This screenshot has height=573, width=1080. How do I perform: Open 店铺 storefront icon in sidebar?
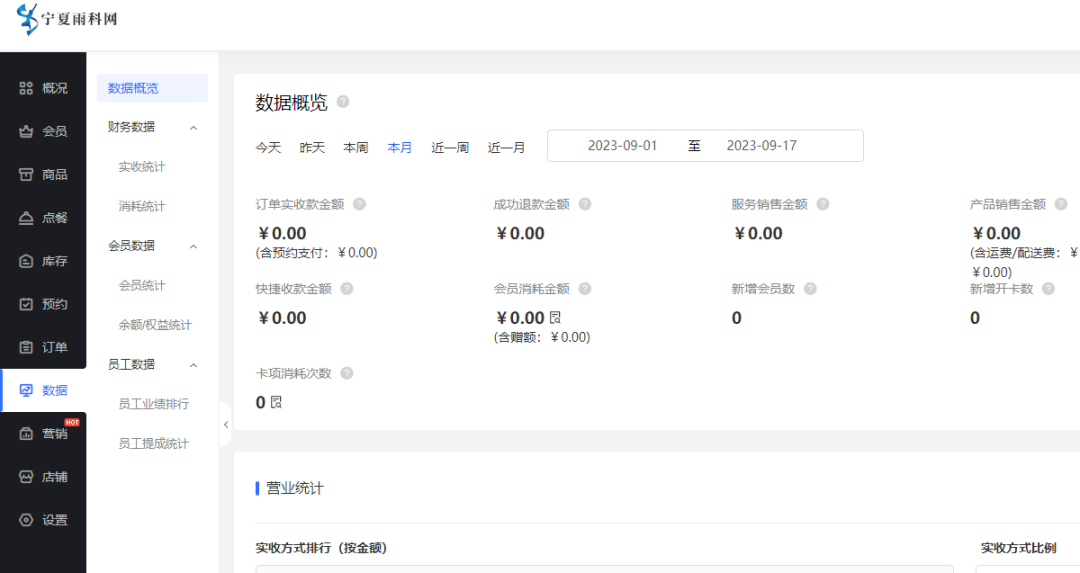coord(26,477)
